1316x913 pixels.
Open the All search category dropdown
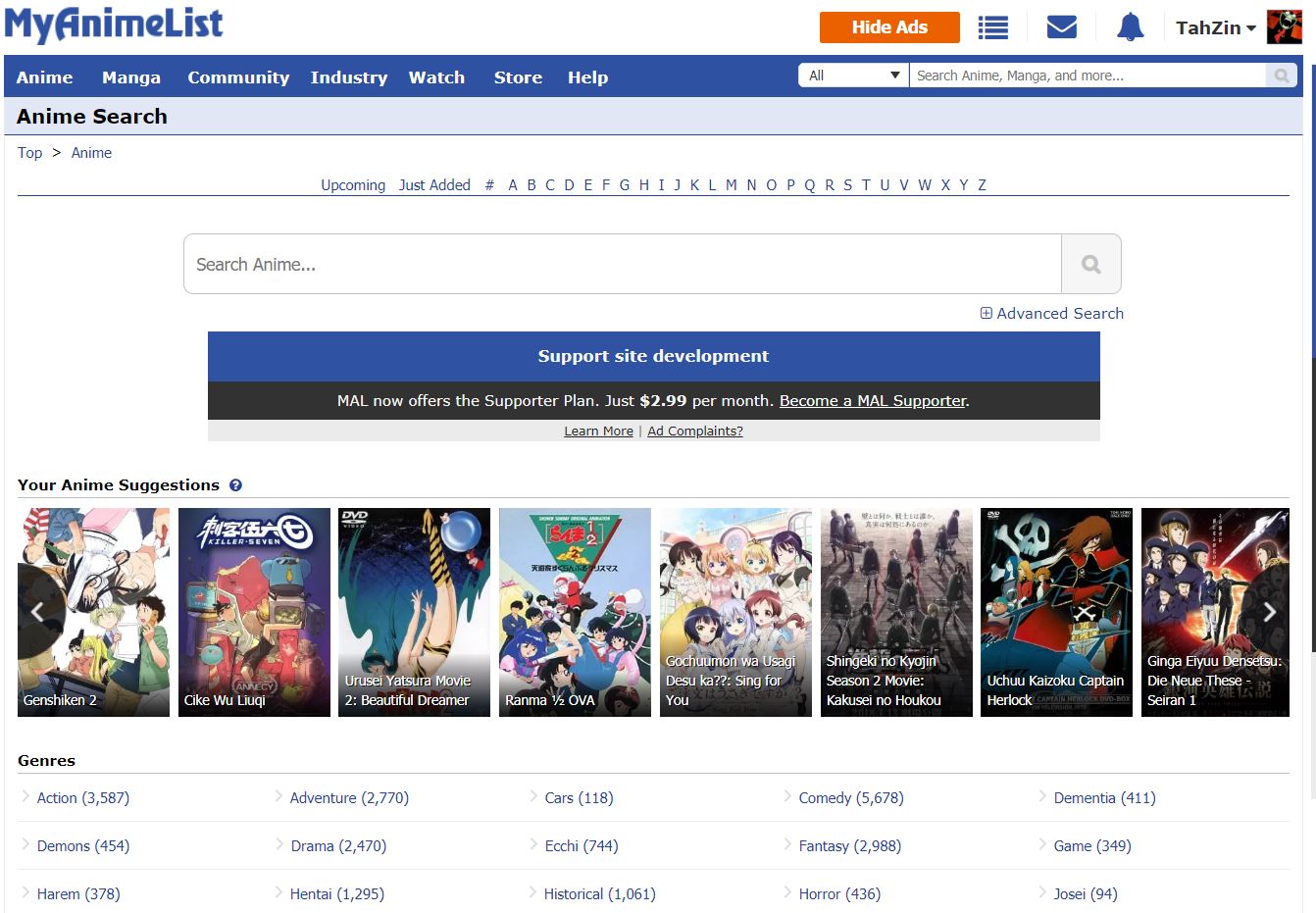pyautogui.click(x=853, y=76)
